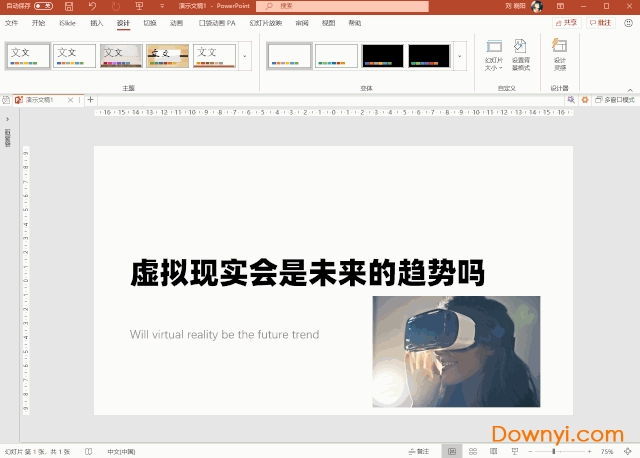Click the VR headset image on slide
The width and height of the screenshot is (640, 458).
pyautogui.click(x=456, y=351)
